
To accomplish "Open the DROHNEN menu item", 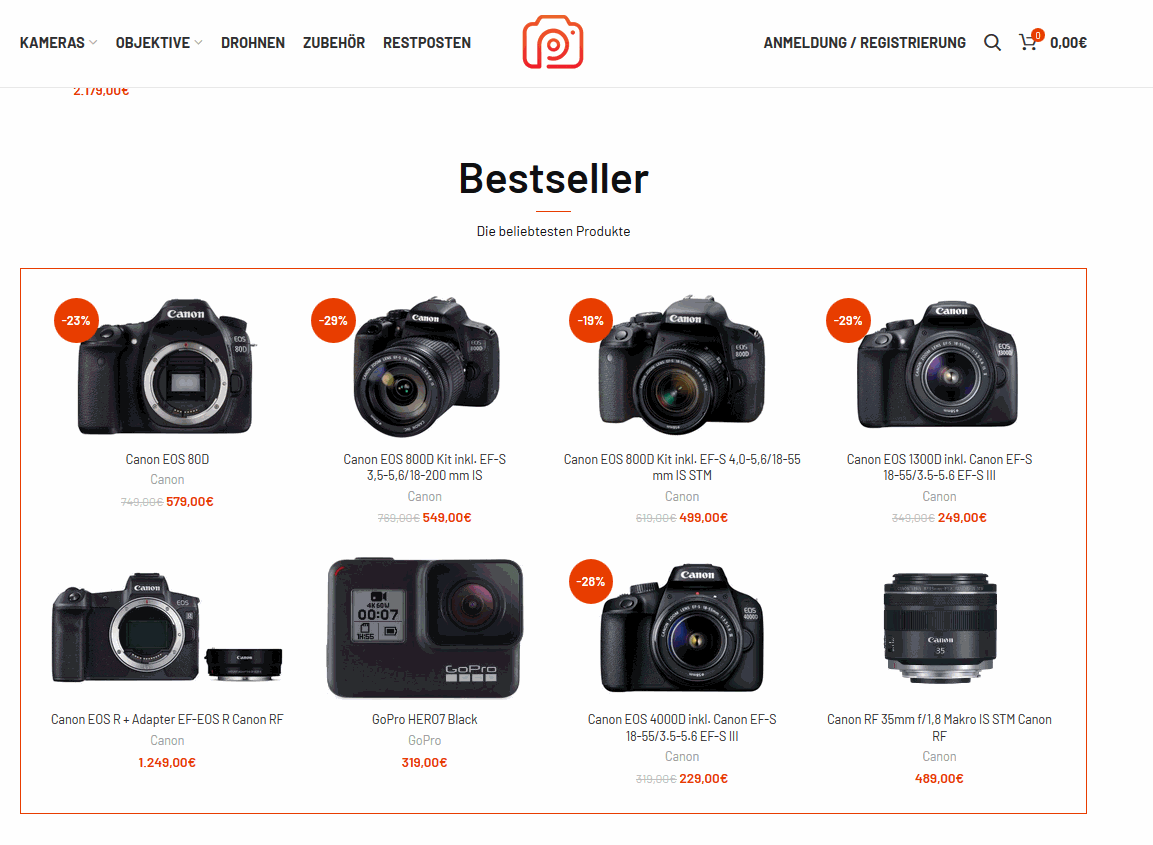I will [x=253, y=43].
